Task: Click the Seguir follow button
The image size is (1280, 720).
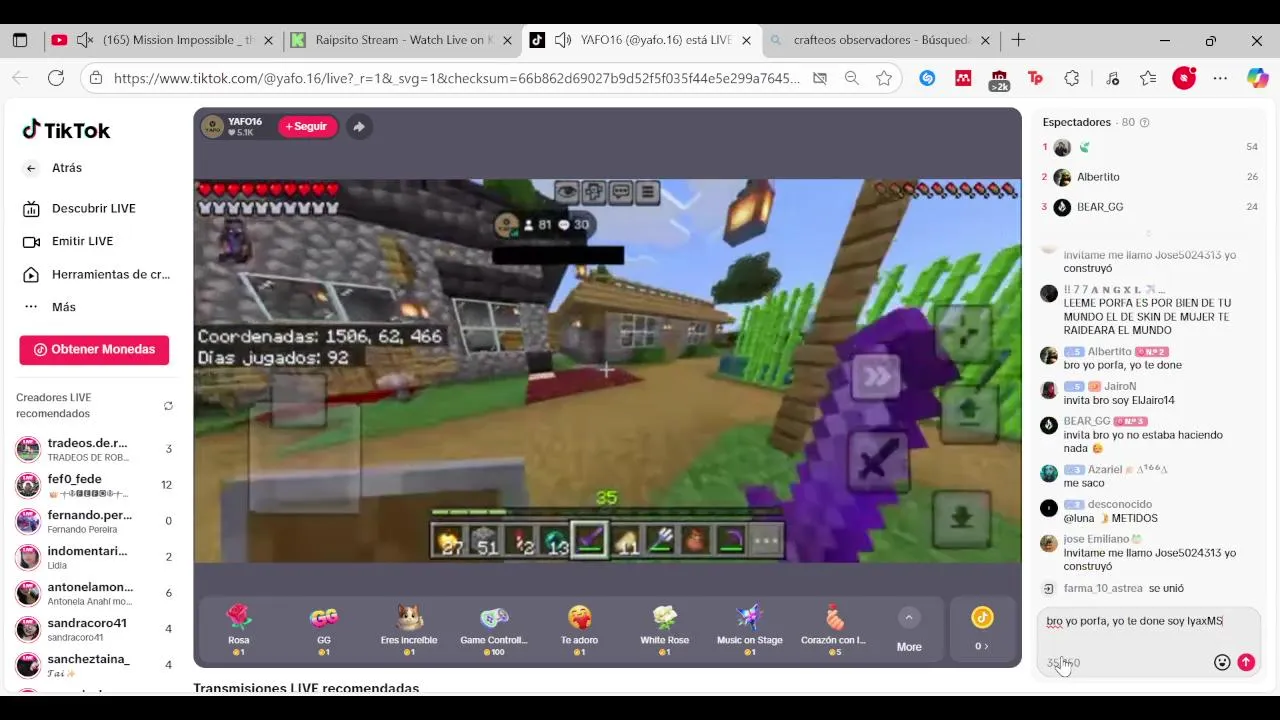Action: point(307,126)
